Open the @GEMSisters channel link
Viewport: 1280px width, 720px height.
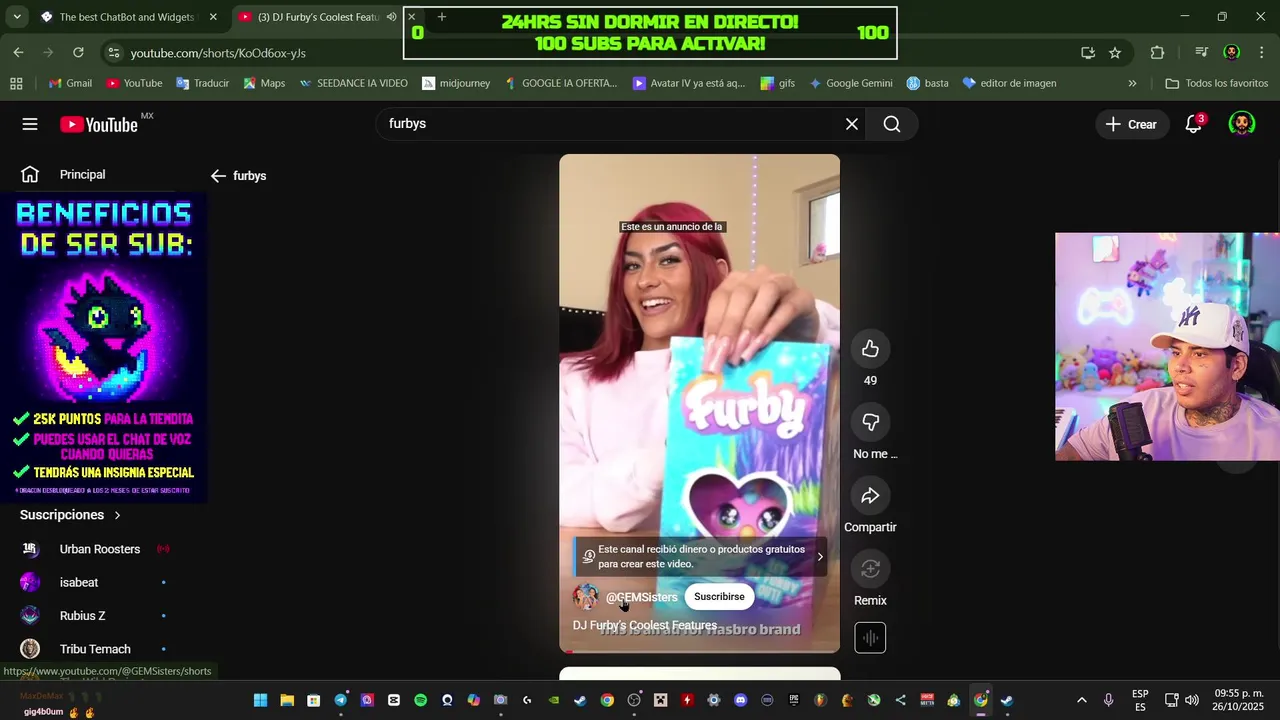click(x=641, y=597)
